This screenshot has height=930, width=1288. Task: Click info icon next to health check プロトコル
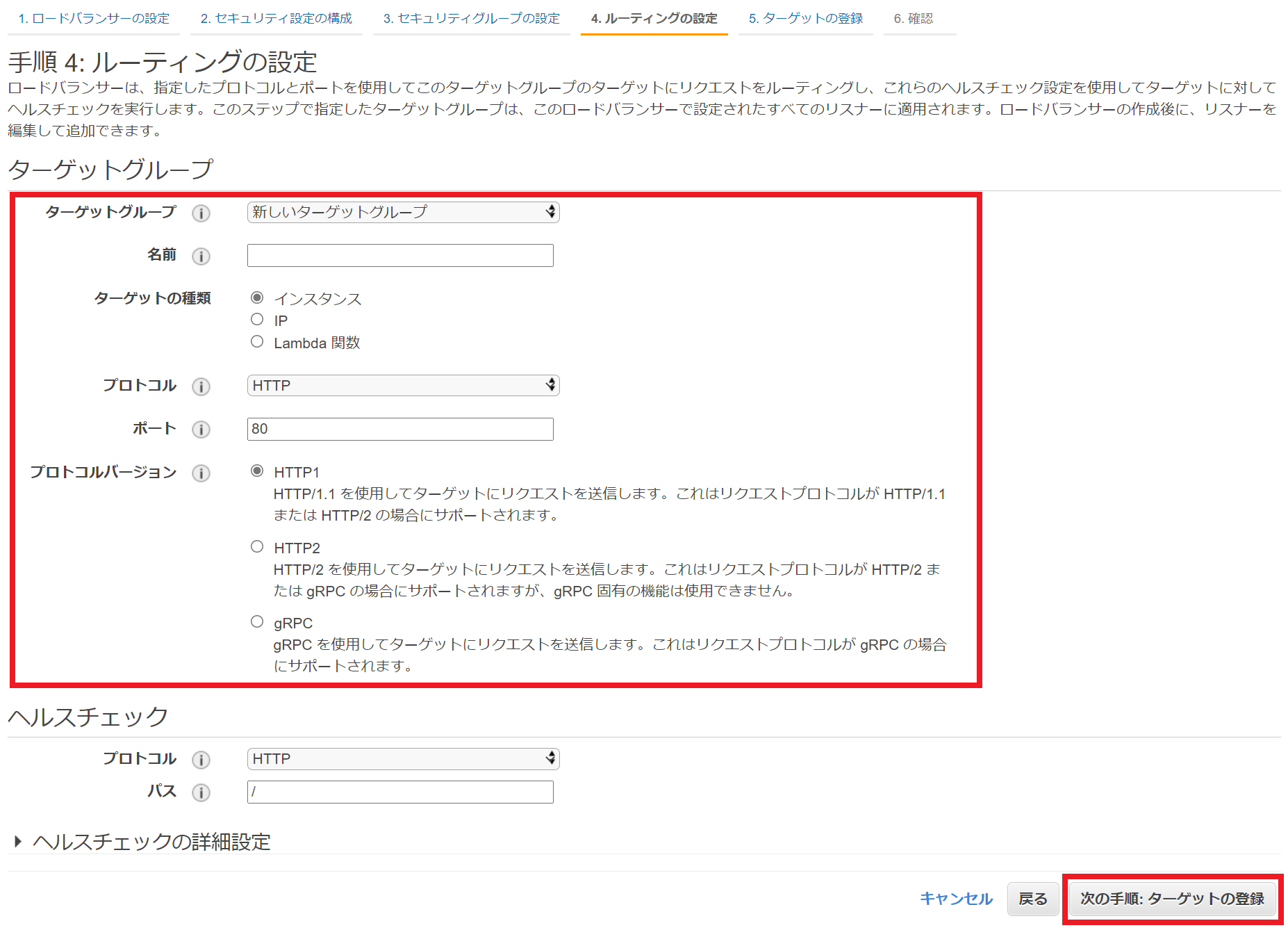tap(201, 760)
